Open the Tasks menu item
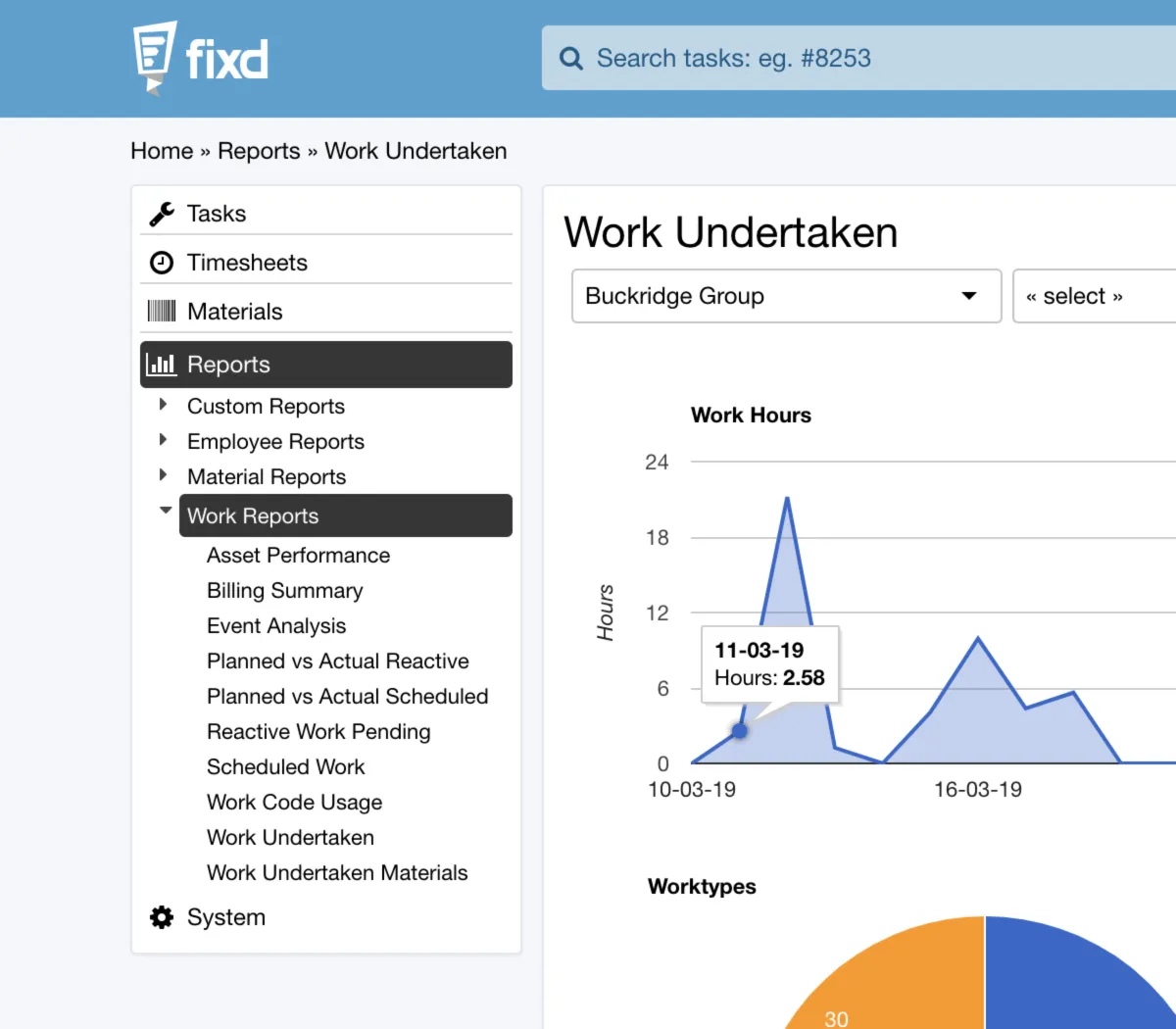Image resolution: width=1176 pixels, height=1029 pixels. coord(326,214)
